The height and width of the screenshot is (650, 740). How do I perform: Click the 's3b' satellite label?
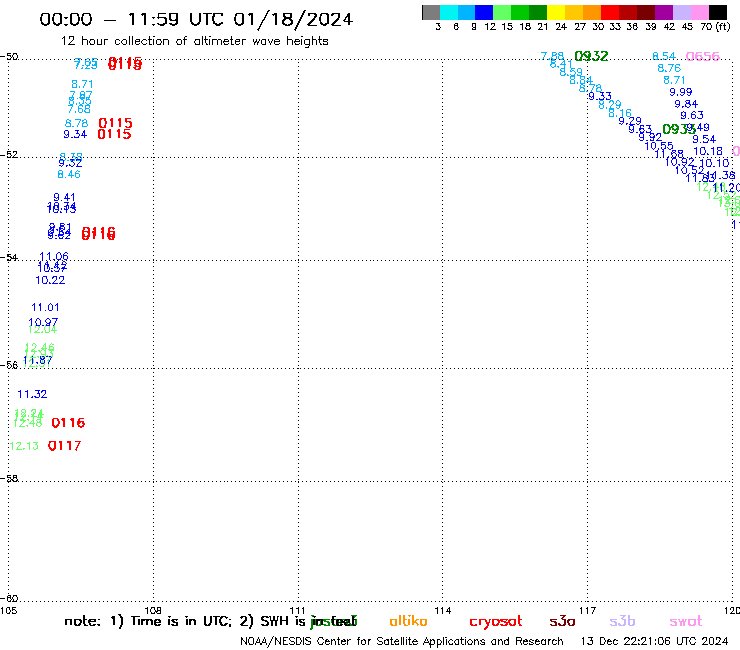pos(622,621)
